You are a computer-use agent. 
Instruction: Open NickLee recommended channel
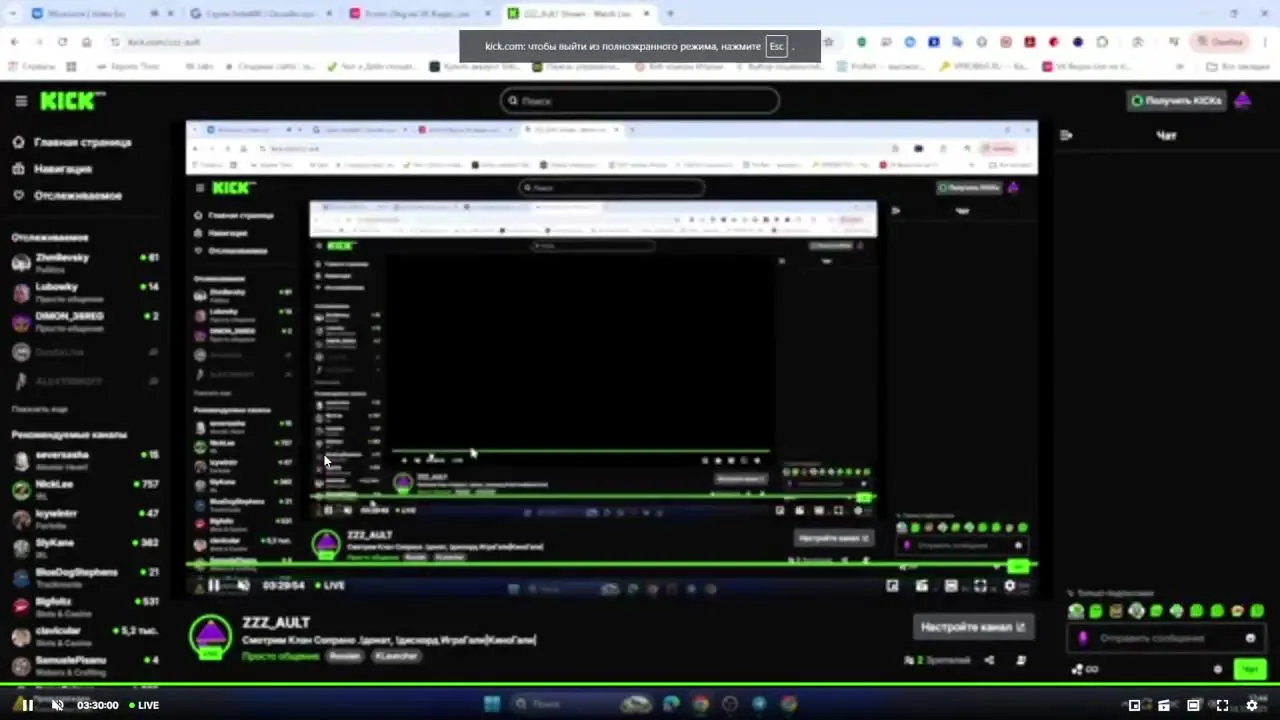pos(85,489)
